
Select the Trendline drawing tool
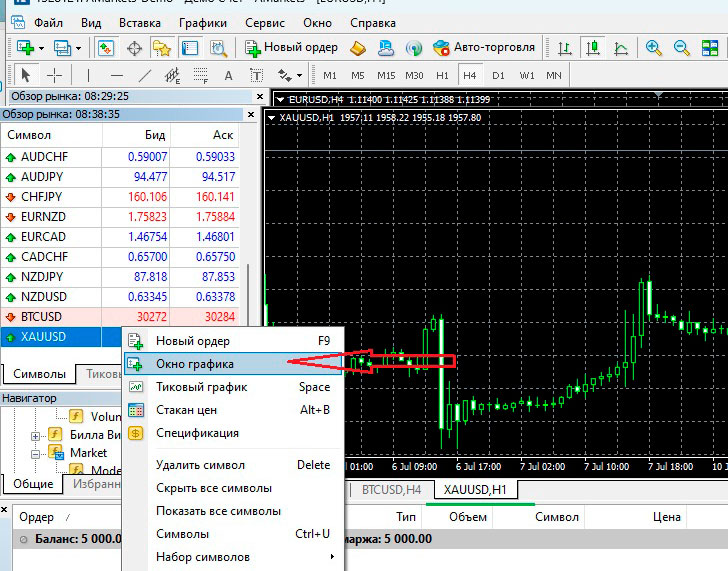145,75
